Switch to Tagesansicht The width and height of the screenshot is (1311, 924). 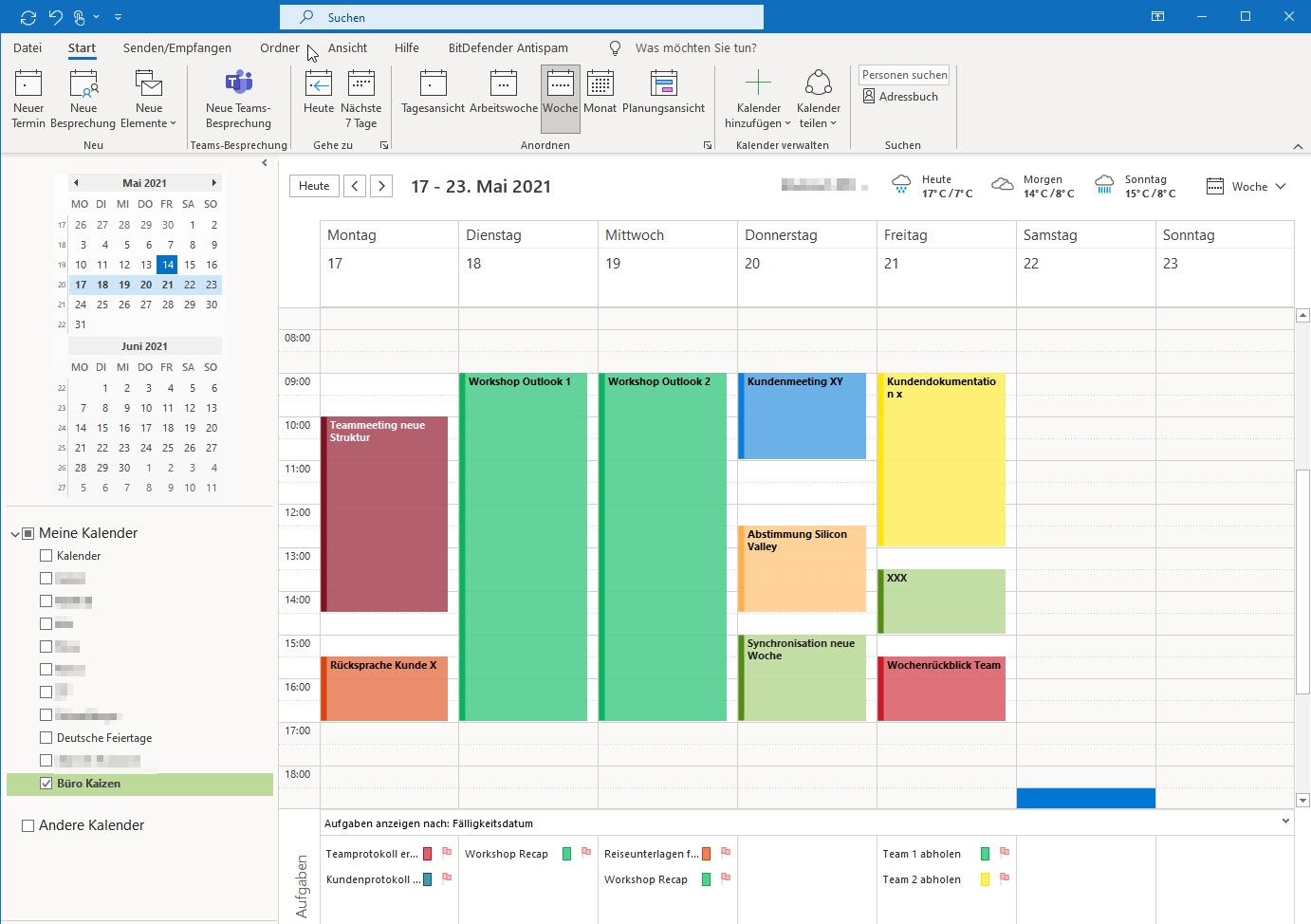click(x=433, y=92)
